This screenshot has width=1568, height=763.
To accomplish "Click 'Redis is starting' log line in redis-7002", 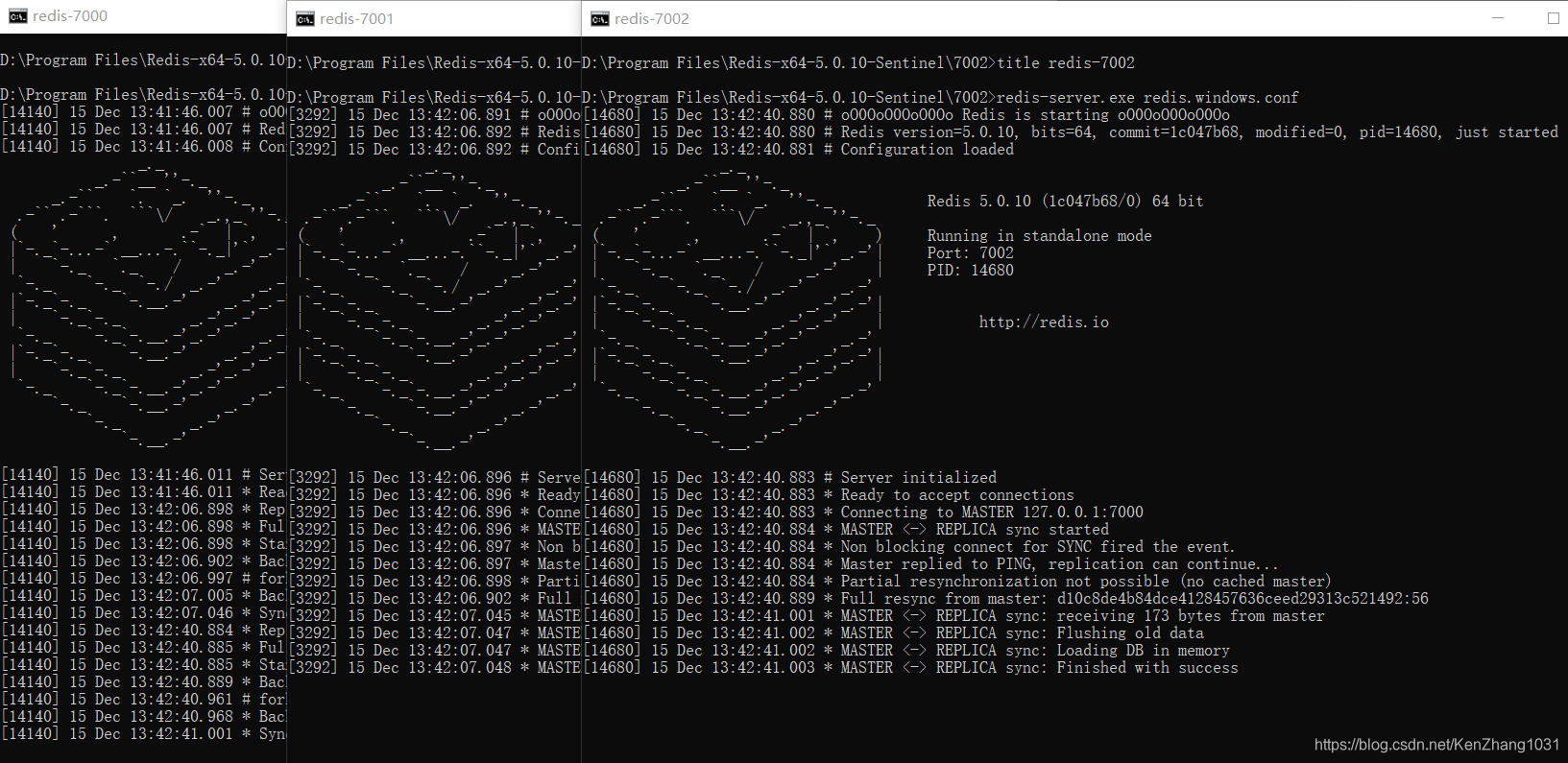I will 906,115.
